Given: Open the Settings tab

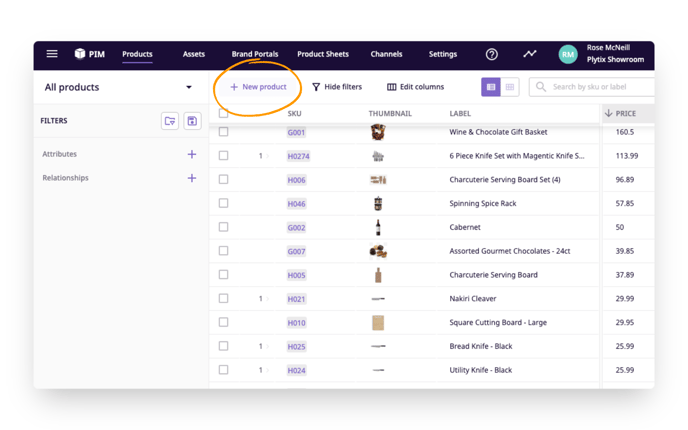Looking at the screenshot, I should (443, 54).
